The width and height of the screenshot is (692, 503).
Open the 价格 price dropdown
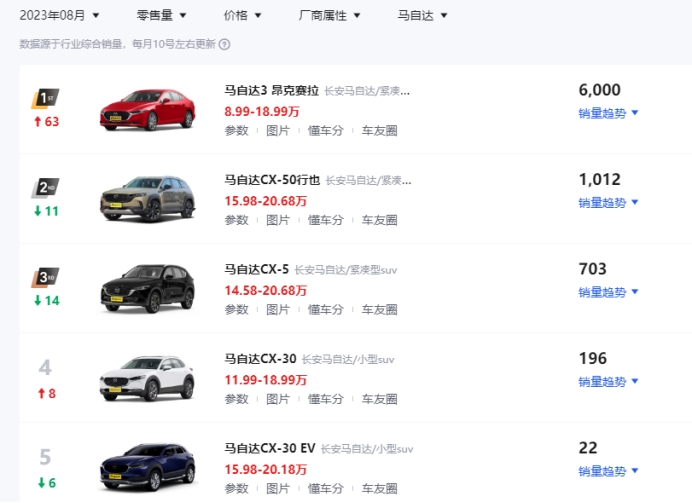tap(242, 15)
